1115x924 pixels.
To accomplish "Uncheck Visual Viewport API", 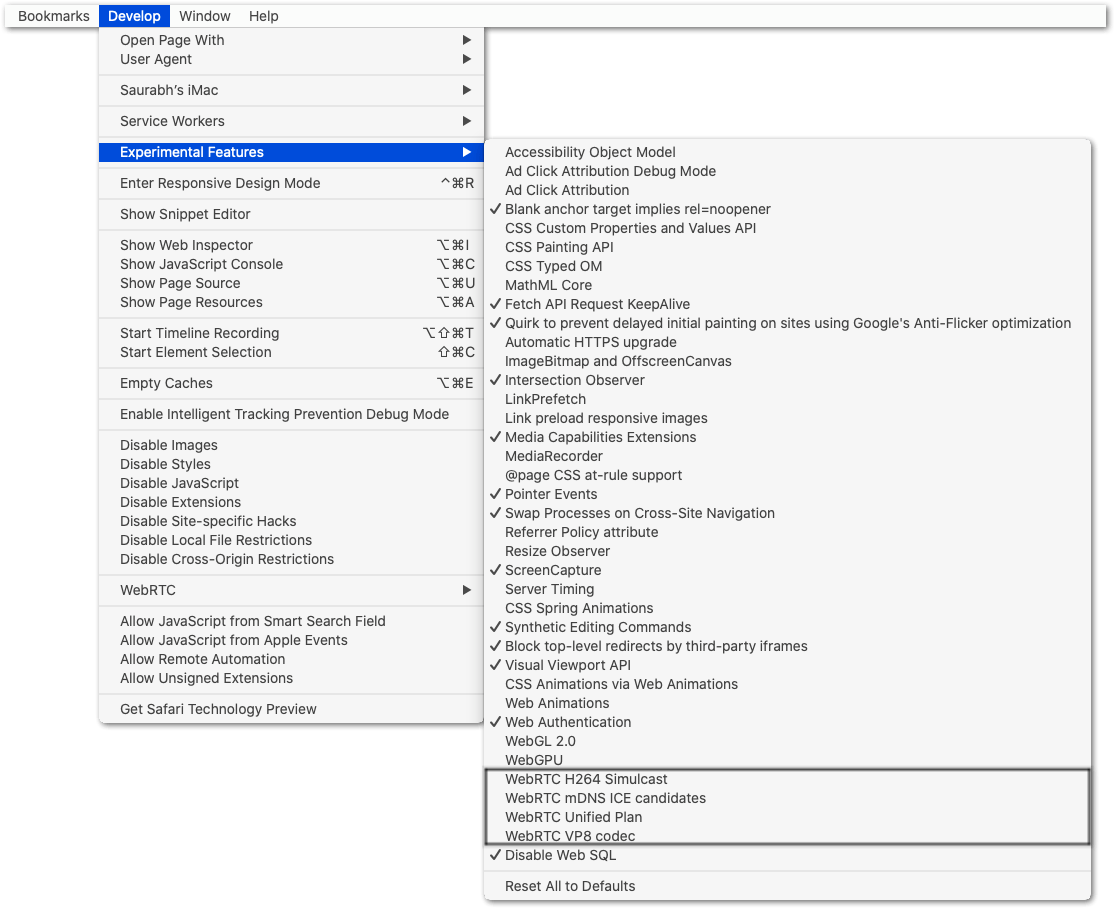I will coord(787,666).
